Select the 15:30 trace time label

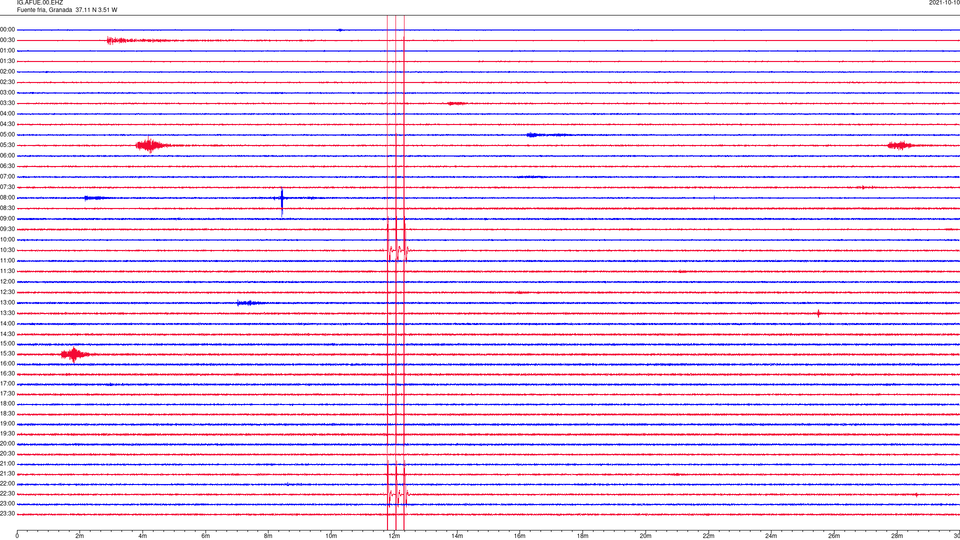[x=8, y=354]
